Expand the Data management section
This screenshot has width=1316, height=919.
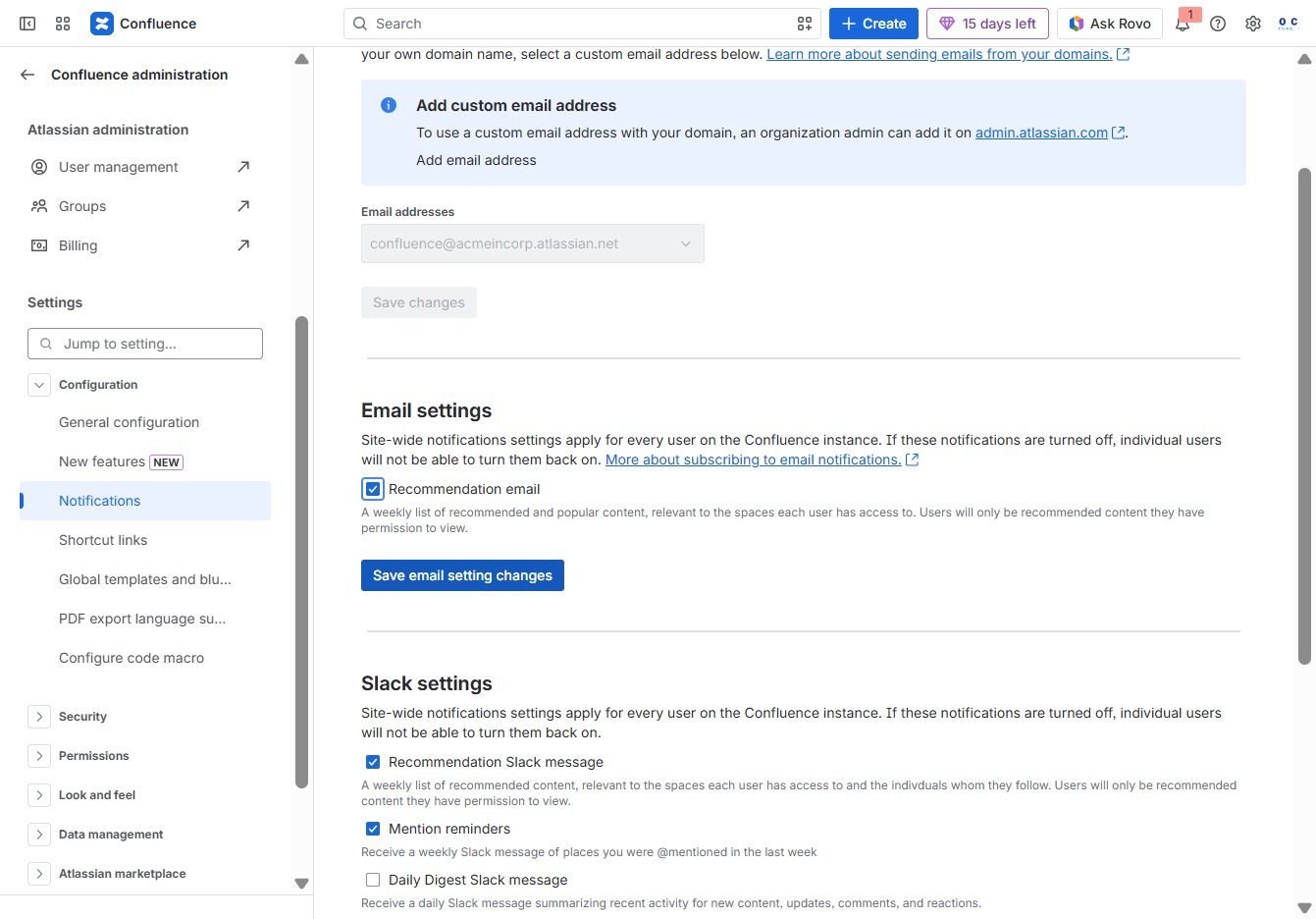click(39, 835)
